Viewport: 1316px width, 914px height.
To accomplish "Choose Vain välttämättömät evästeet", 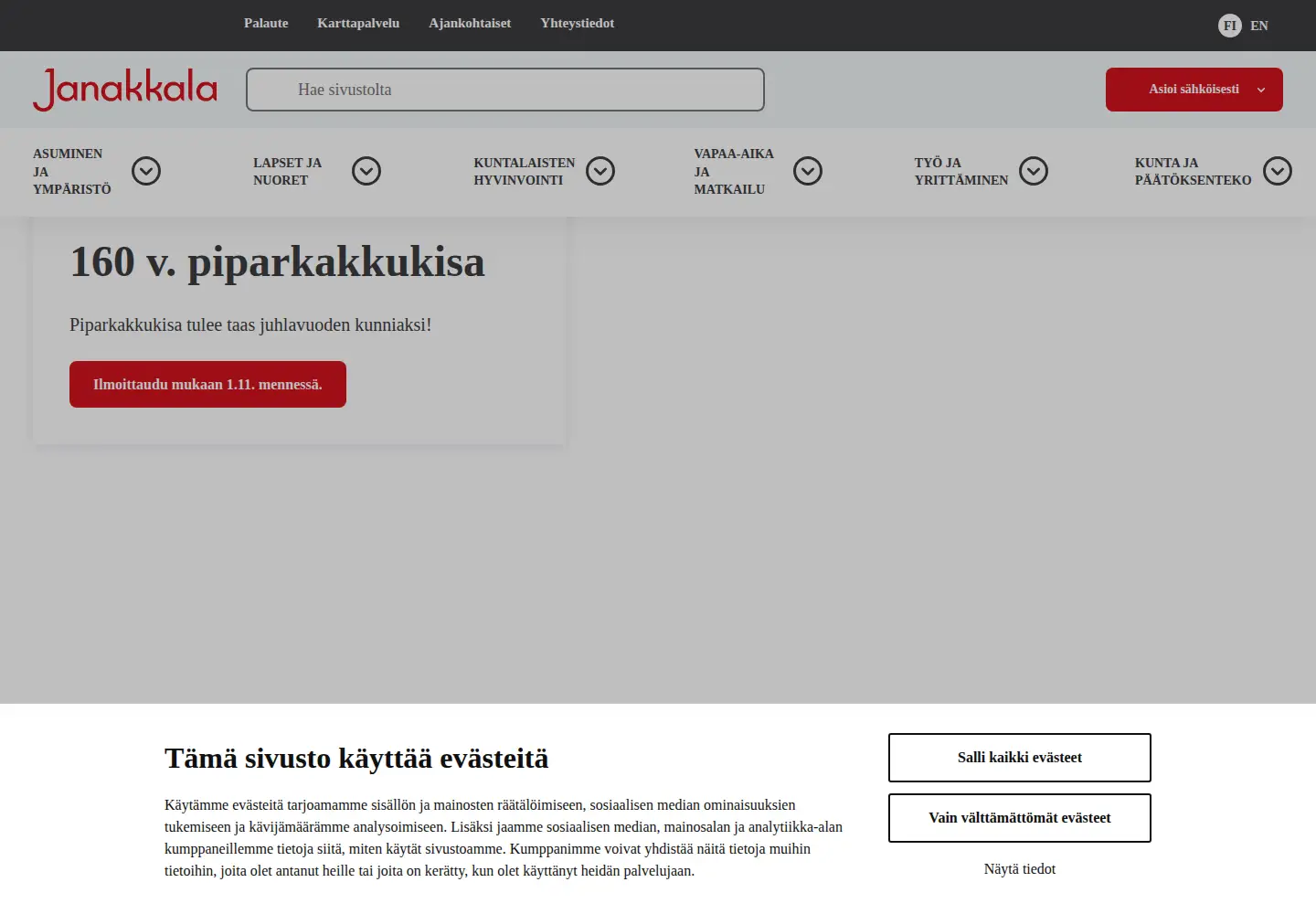I will tap(1020, 818).
